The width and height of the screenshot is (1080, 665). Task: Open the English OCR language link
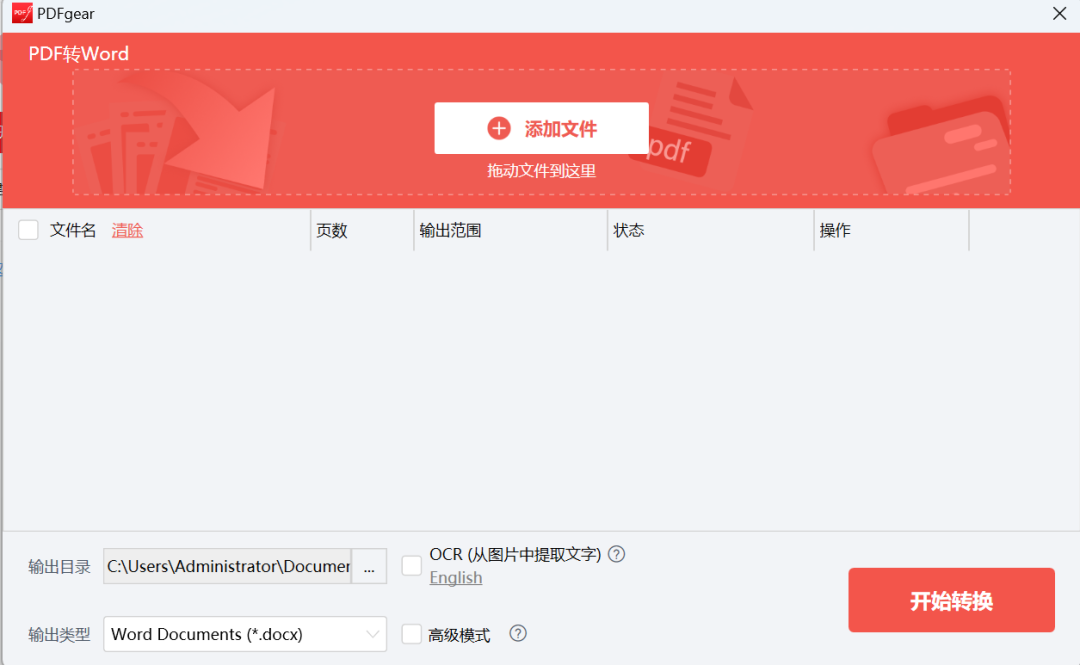pos(455,577)
